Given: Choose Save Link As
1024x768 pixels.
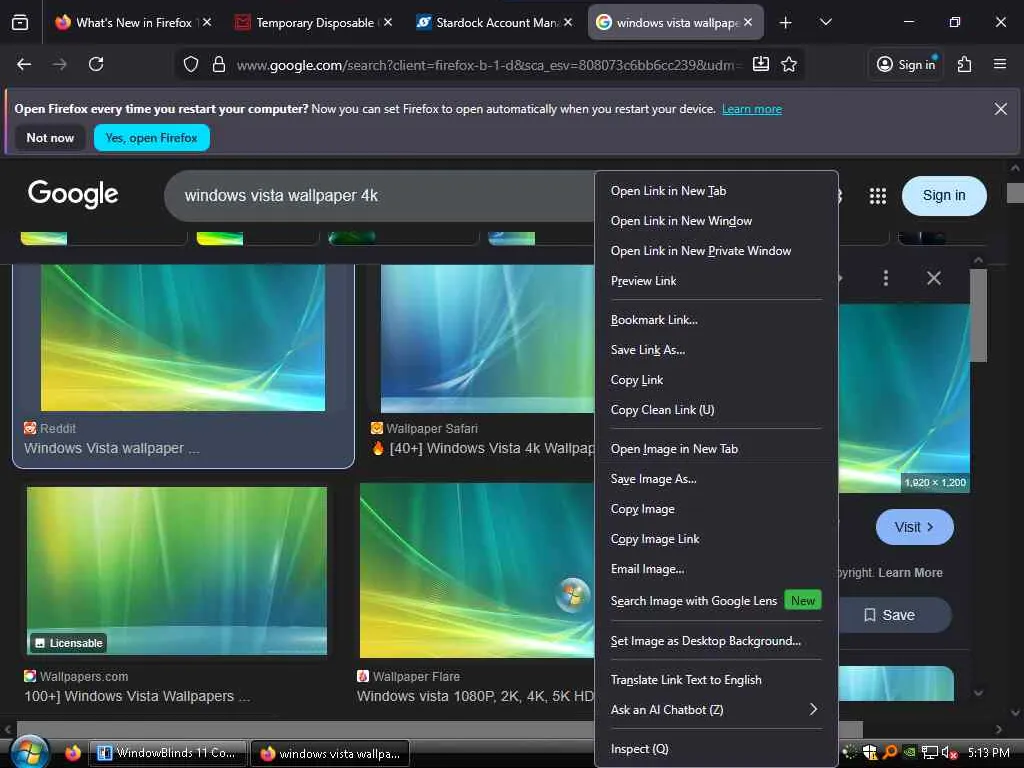Looking at the screenshot, I should pyautogui.click(x=716, y=350).
